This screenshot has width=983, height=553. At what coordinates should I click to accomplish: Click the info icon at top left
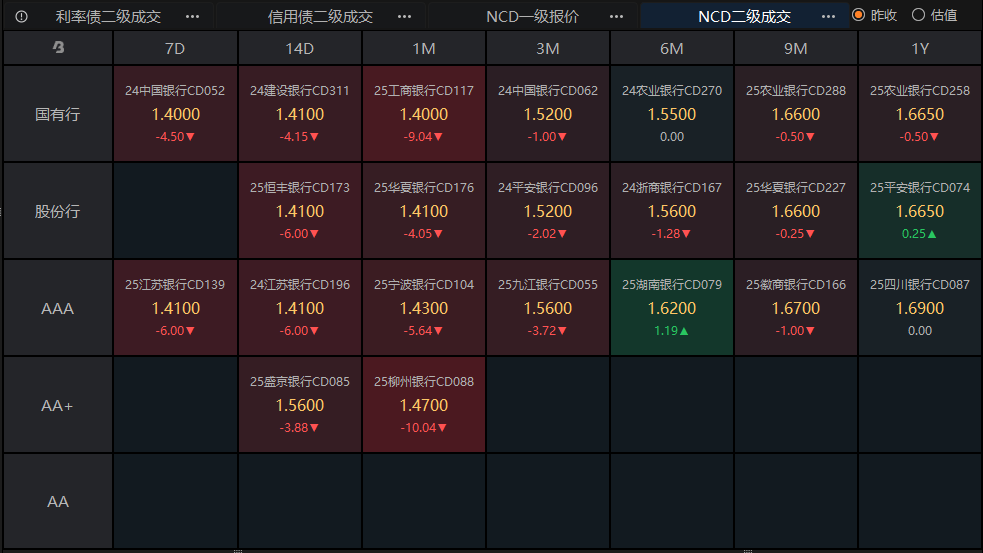click(21, 16)
